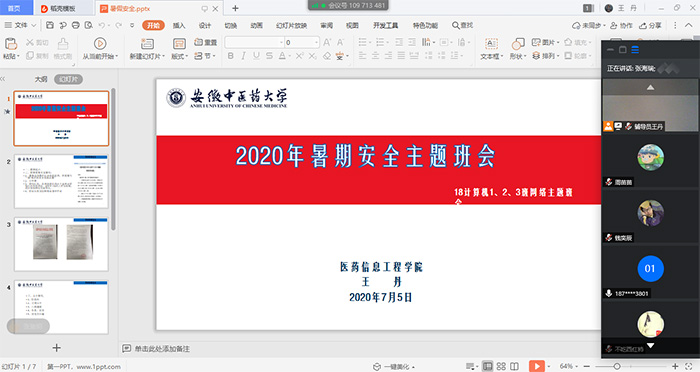Expand the 文件 file menu
This screenshot has width=700, height=372.
click(21, 25)
